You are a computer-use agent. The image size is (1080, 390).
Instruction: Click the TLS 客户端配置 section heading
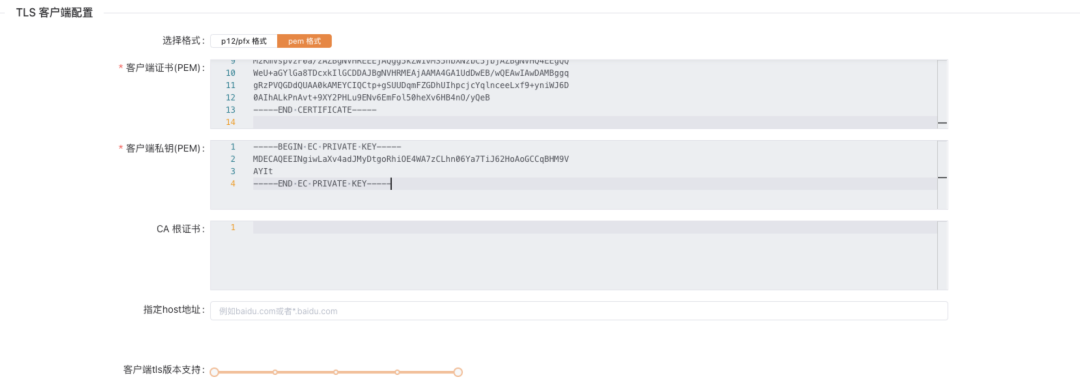[54, 12]
